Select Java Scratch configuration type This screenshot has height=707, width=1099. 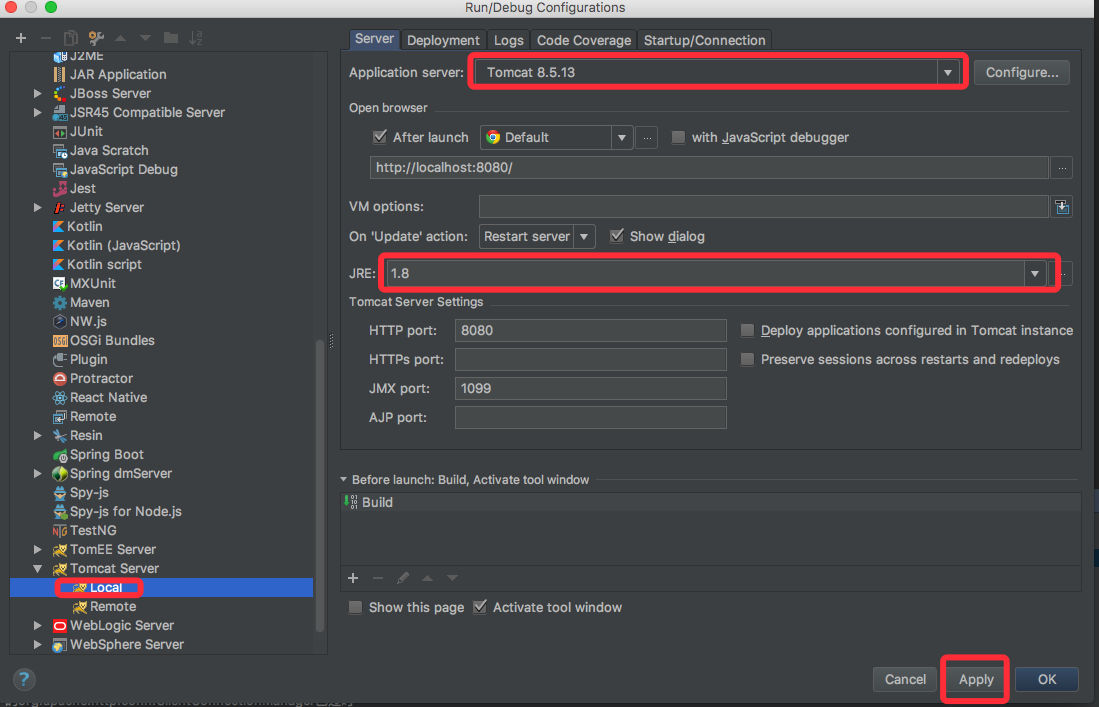[109, 151]
